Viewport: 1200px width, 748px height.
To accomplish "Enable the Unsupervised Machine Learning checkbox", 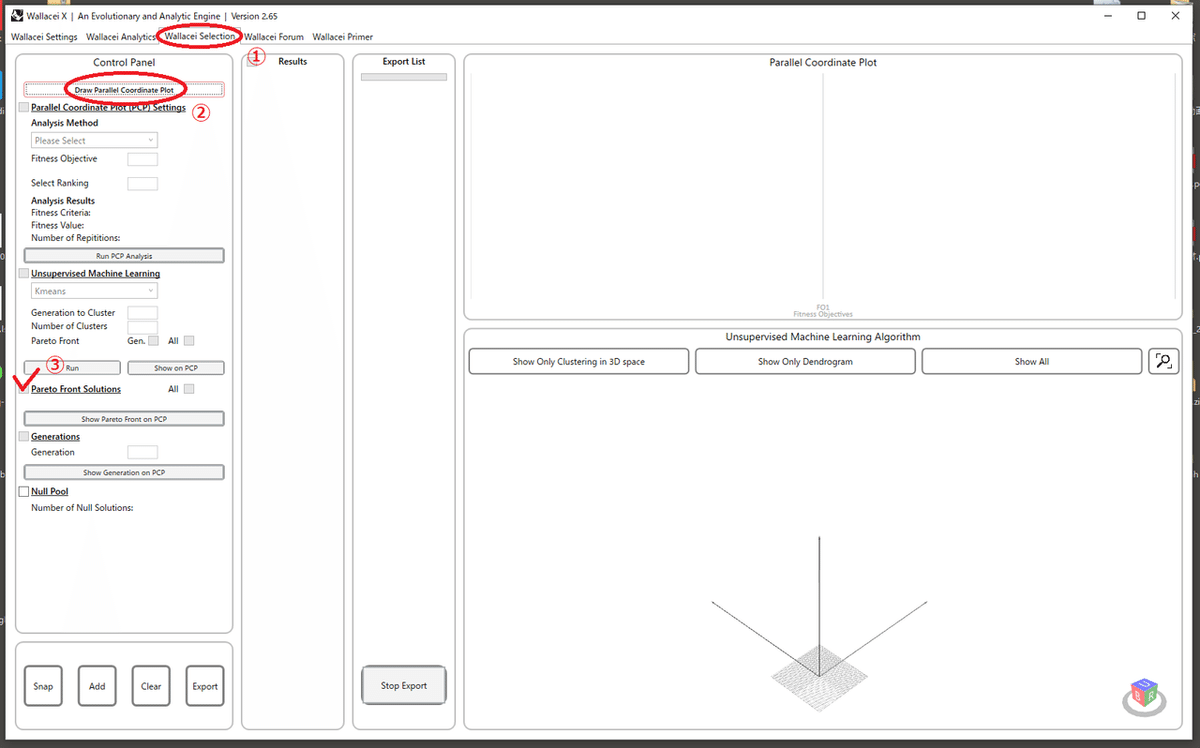I will pyautogui.click(x=25, y=273).
